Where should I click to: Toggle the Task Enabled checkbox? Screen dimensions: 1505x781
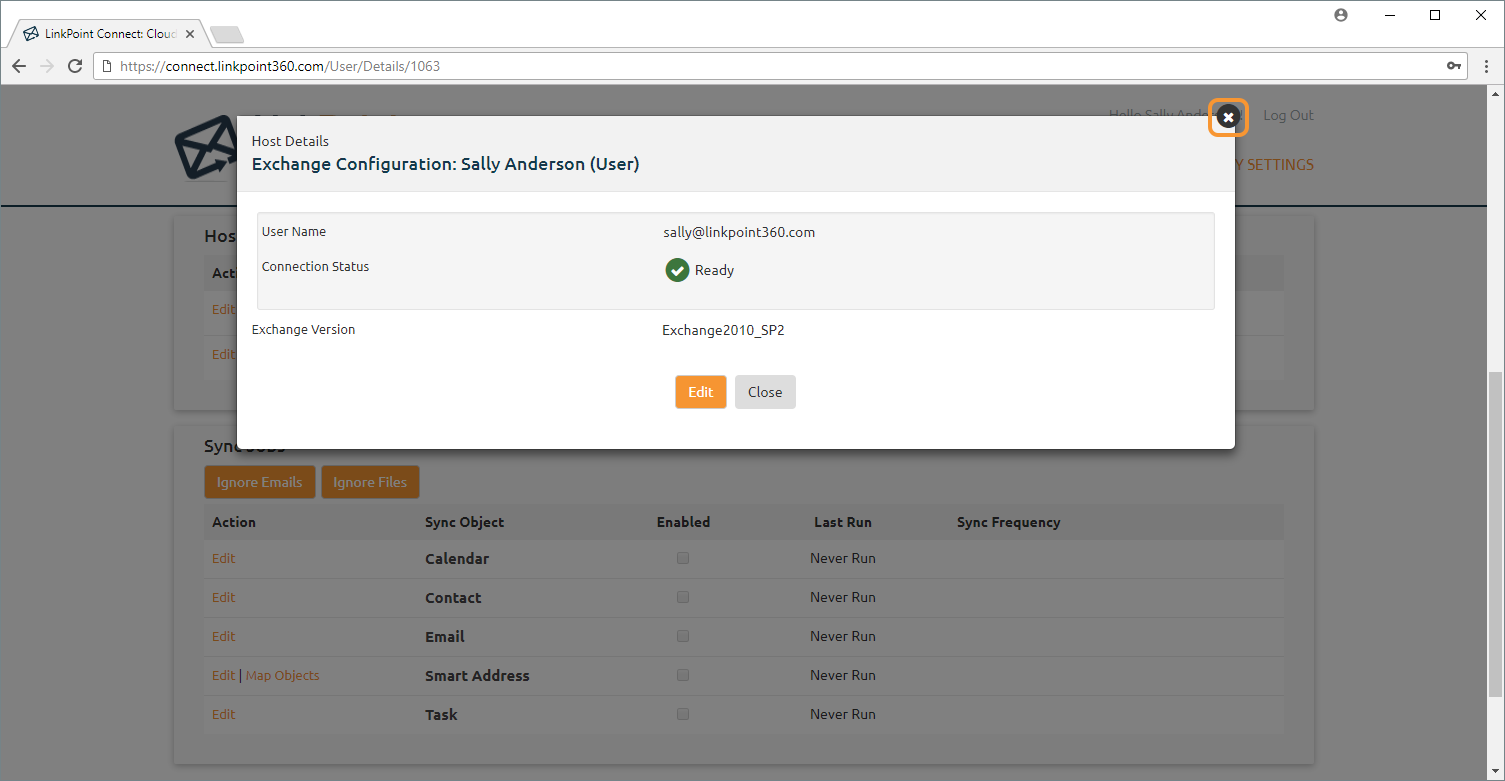683,714
